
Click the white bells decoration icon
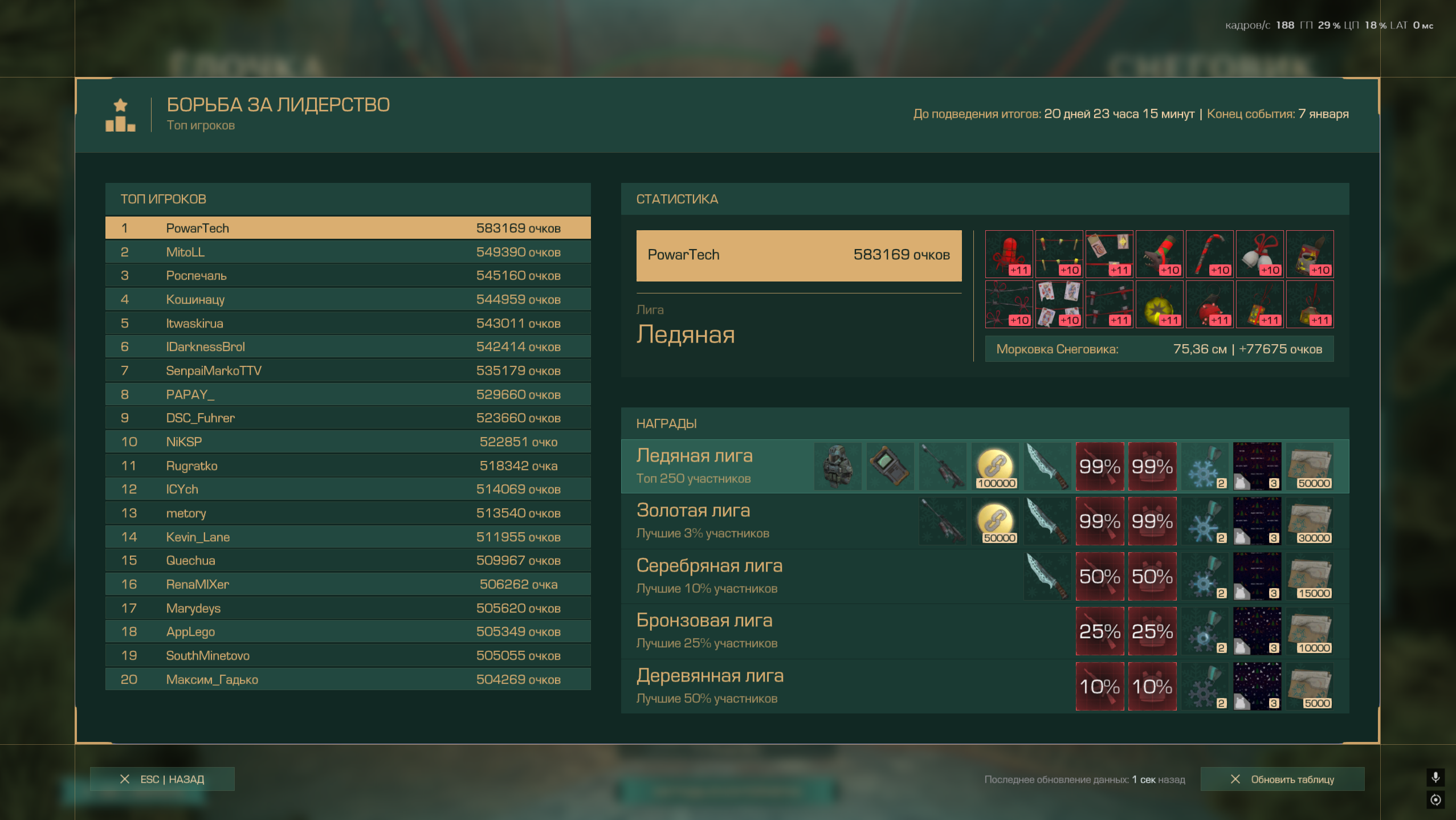[x=1259, y=254]
